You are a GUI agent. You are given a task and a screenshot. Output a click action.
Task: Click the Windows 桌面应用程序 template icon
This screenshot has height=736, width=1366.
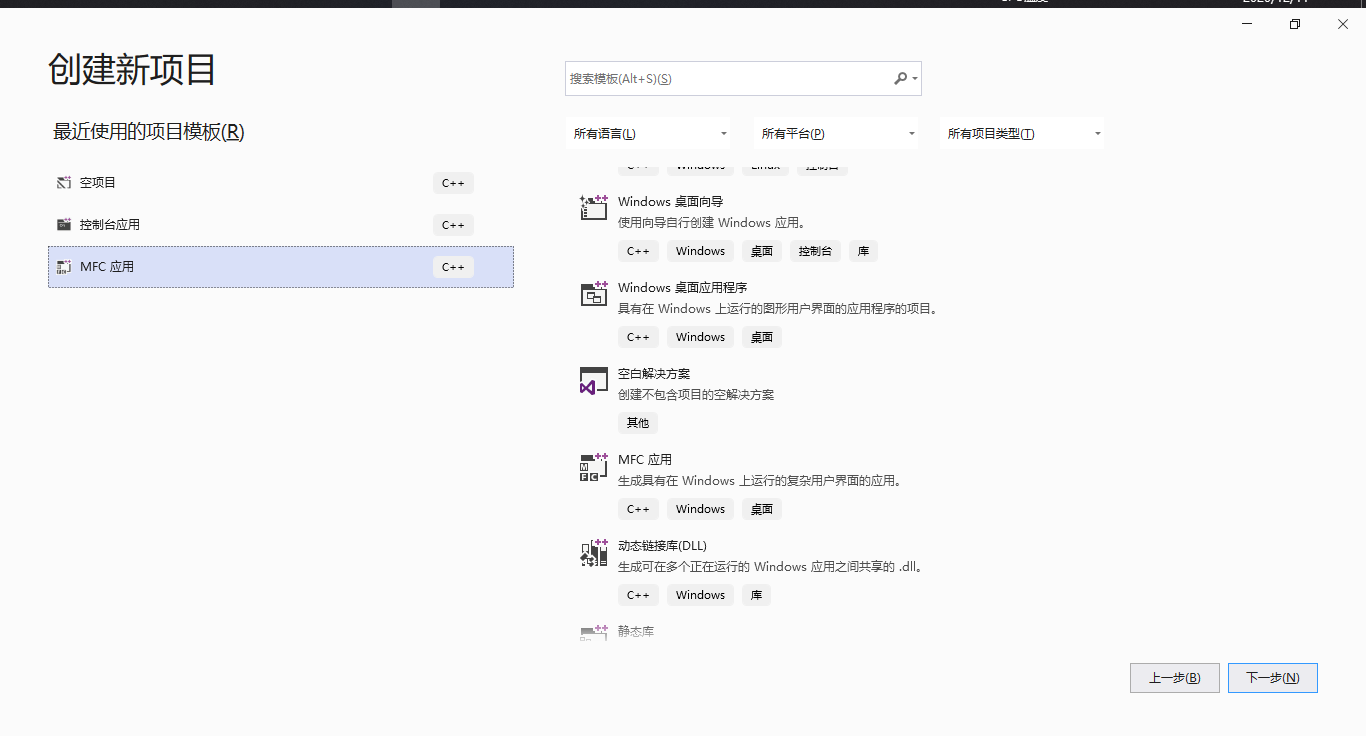[594, 294]
